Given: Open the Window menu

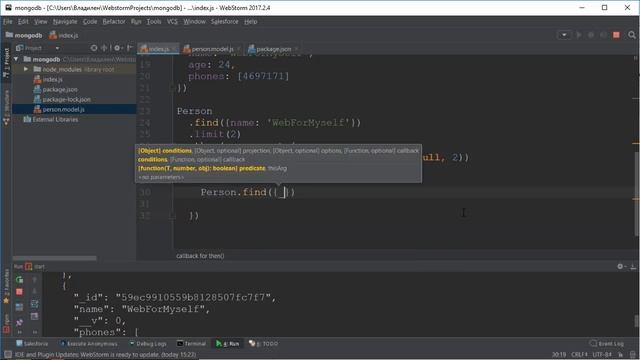Looking at the screenshot, I should tap(194, 22).
